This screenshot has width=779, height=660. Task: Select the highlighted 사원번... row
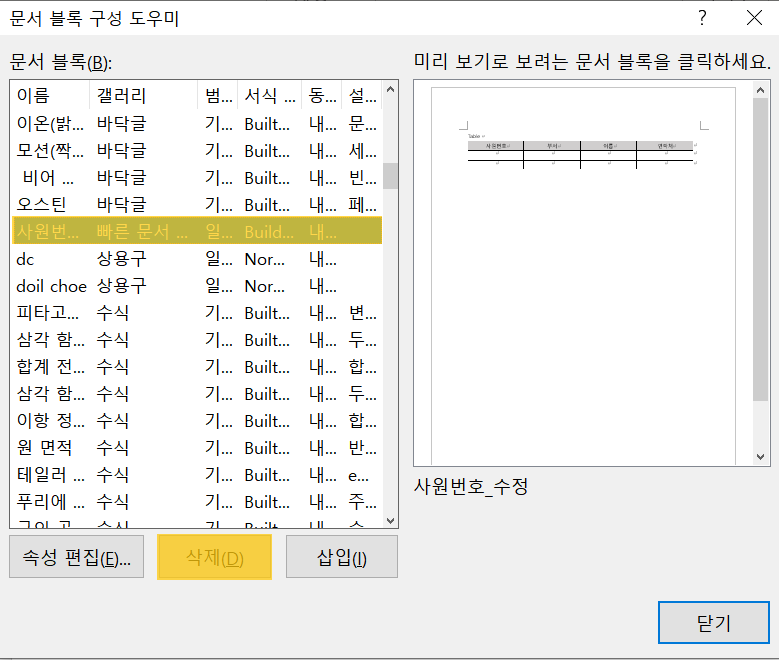(197, 231)
